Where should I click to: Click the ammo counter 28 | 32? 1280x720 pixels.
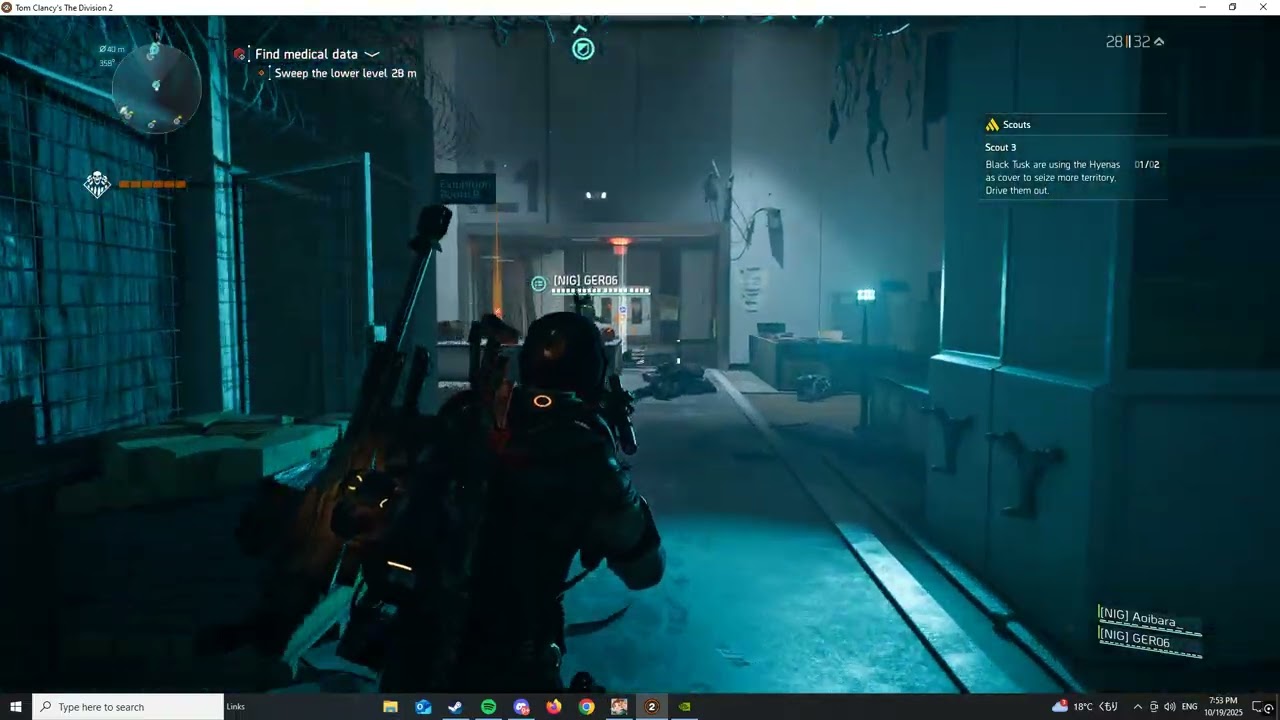pos(1128,41)
